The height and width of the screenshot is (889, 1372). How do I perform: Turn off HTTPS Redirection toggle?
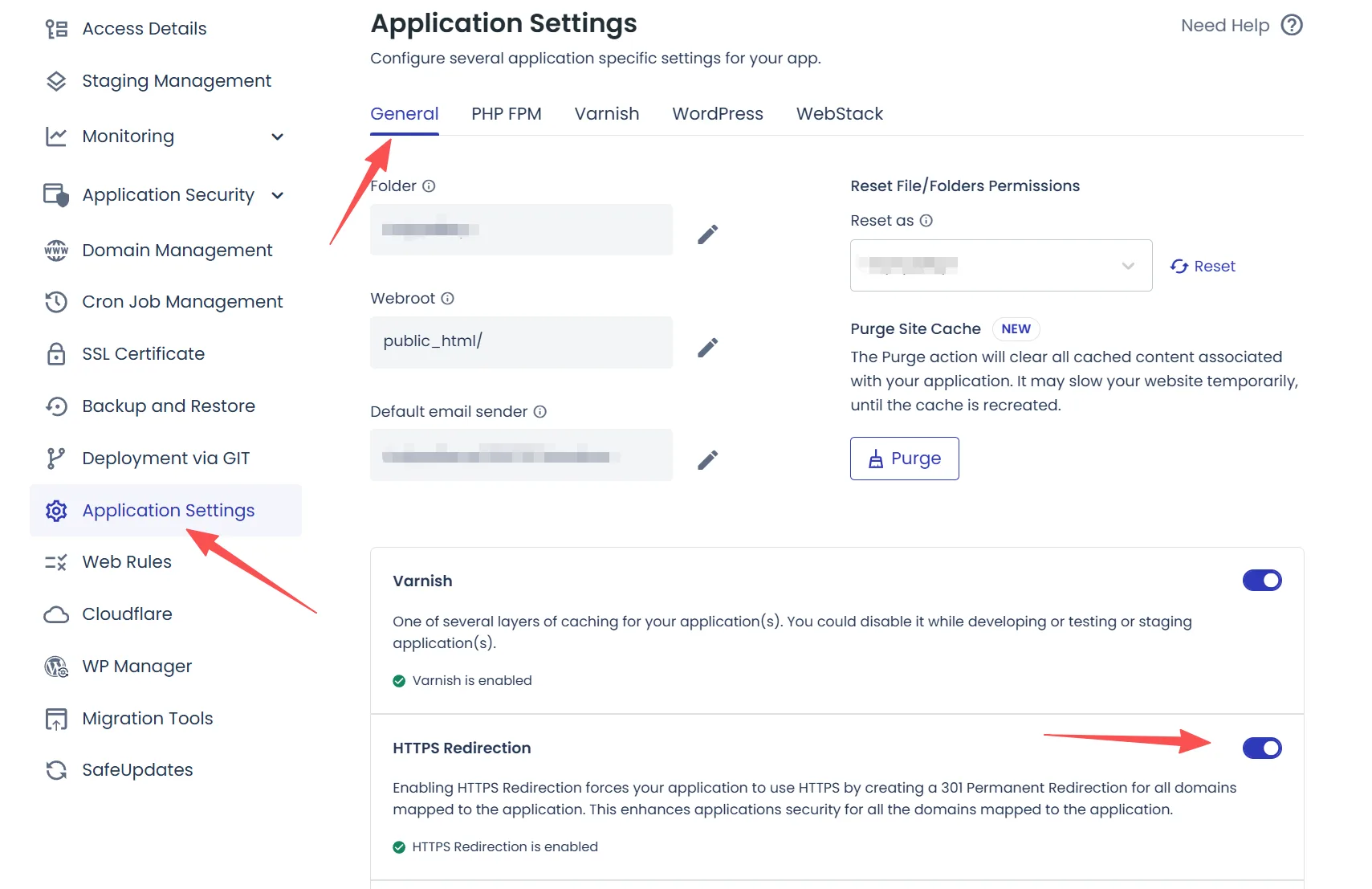click(x=1261, y=748)
